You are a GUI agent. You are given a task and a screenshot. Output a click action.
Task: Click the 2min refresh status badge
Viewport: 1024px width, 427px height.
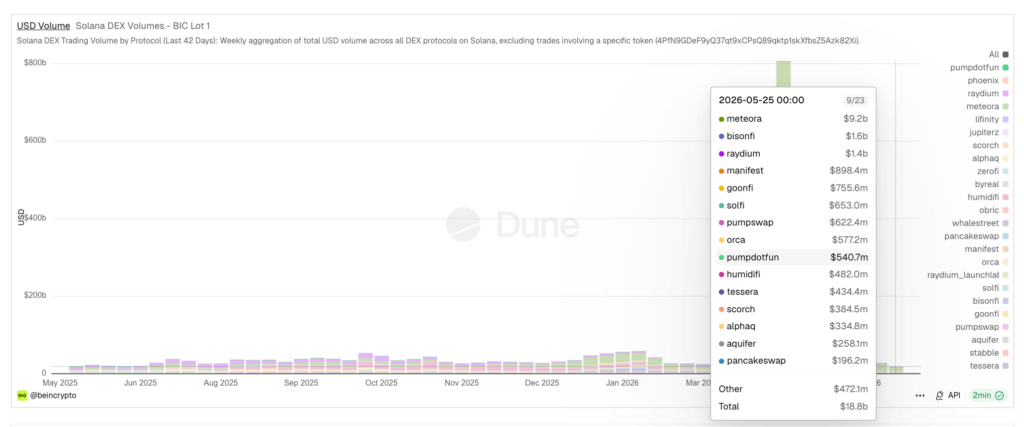pos(987,395)
